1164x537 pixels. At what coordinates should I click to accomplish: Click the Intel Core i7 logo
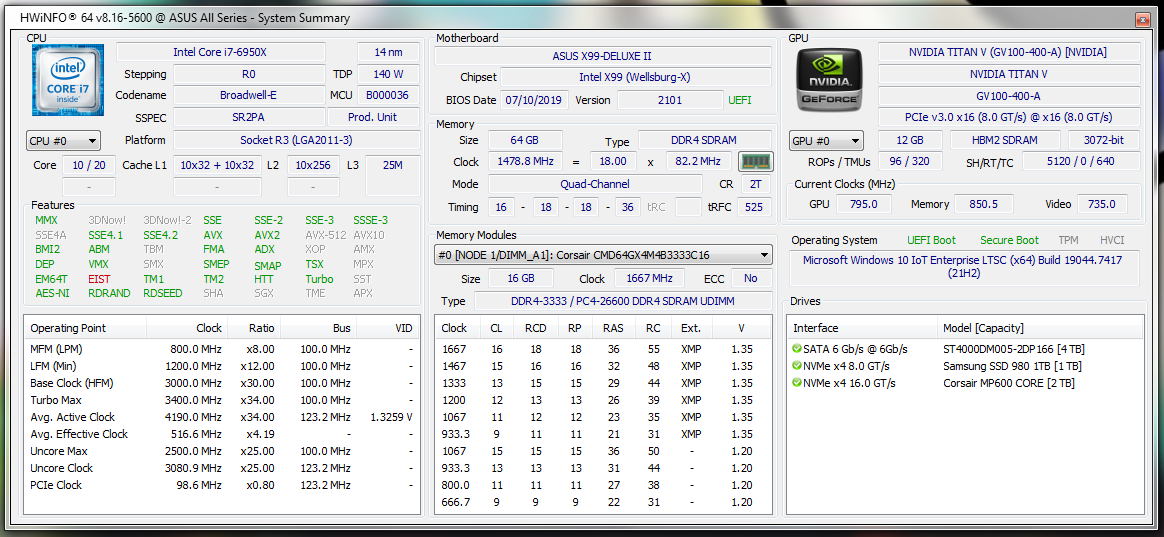tap(68, 80)
